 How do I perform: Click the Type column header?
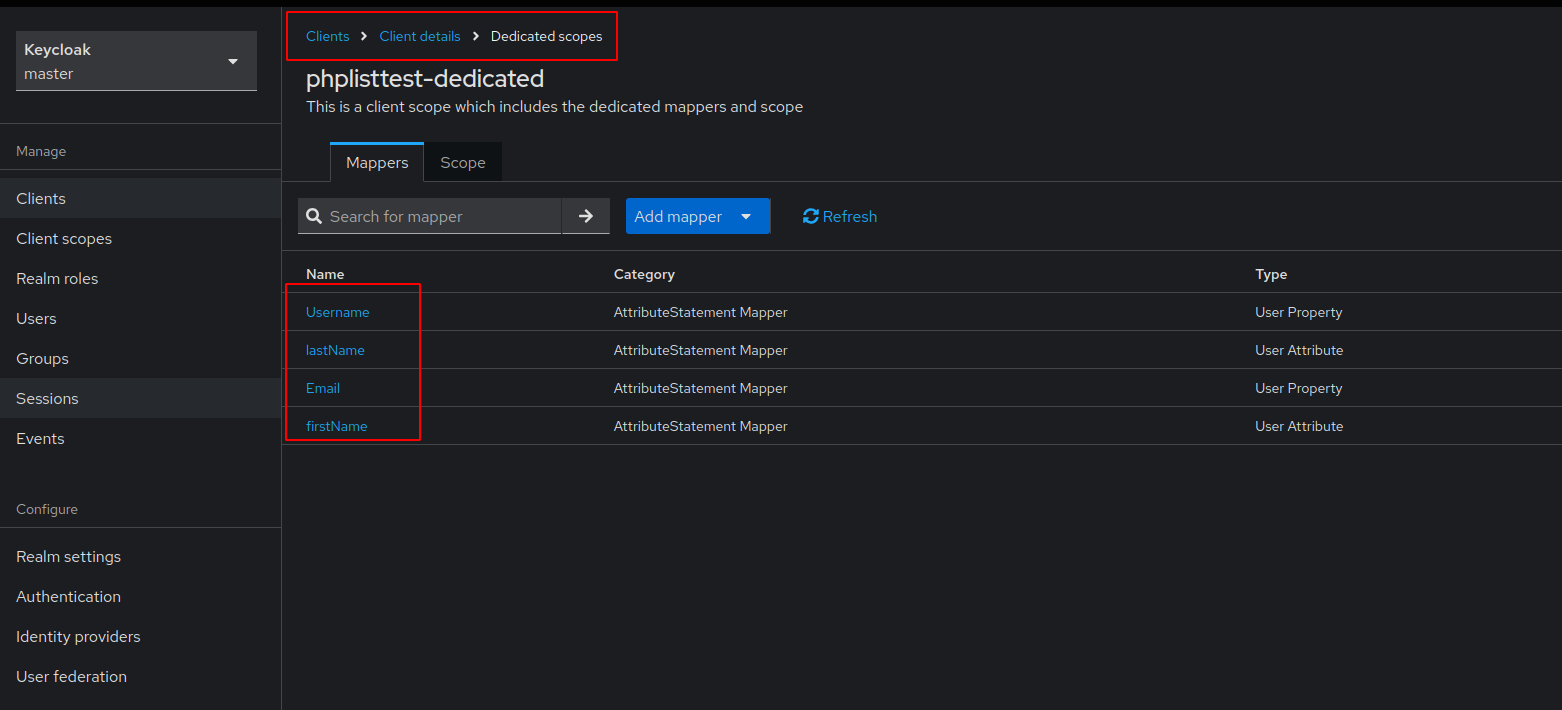(1271, 274)
